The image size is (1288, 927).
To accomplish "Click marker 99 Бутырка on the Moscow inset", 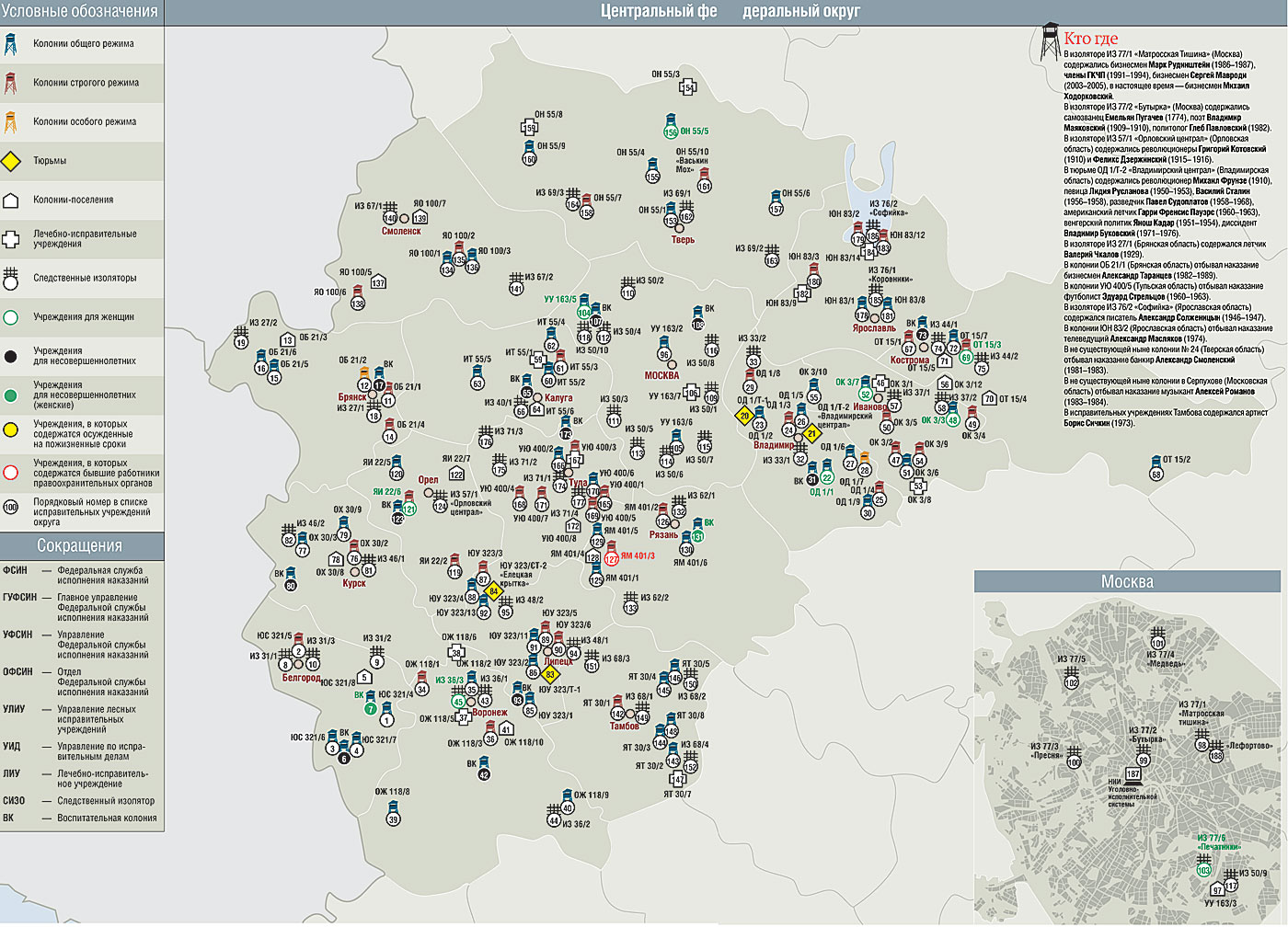I will (1144, 760).
